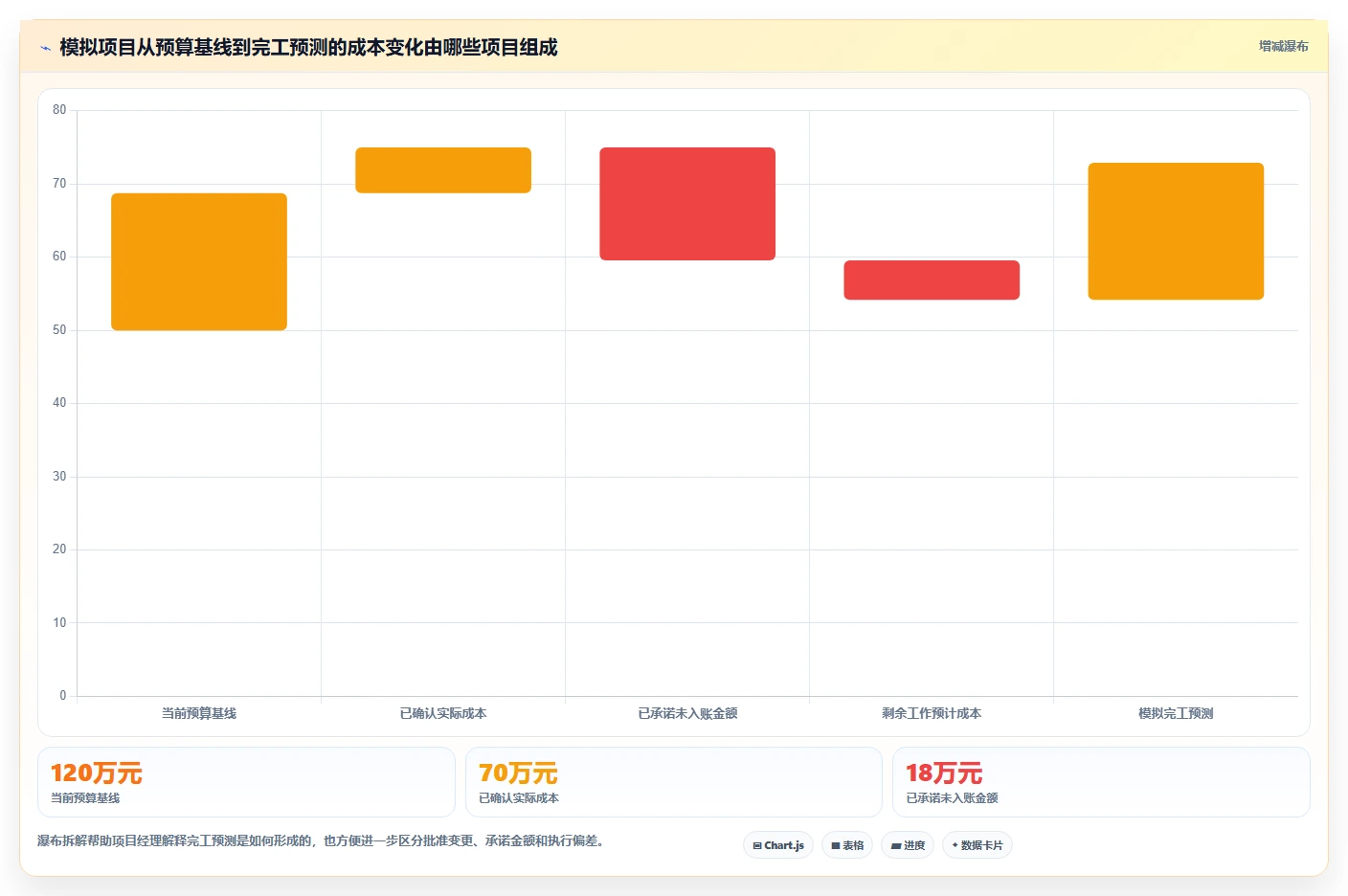Select the 数据卡片 chip
Image resolution: width=1348 pixels, height=896 pixels.
coord(977,845)
